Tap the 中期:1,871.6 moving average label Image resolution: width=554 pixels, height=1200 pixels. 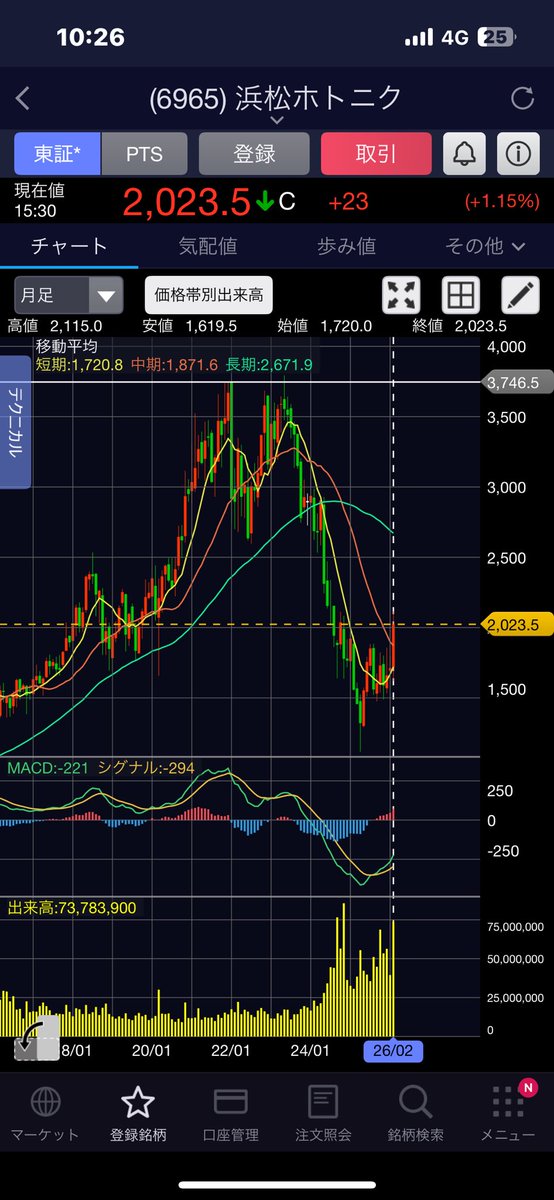tap(173, 366)
